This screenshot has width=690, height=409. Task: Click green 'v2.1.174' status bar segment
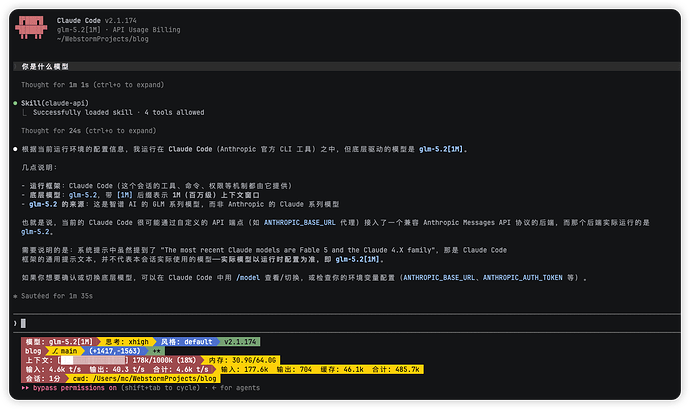pyautogui.click(x=240, y=342)
